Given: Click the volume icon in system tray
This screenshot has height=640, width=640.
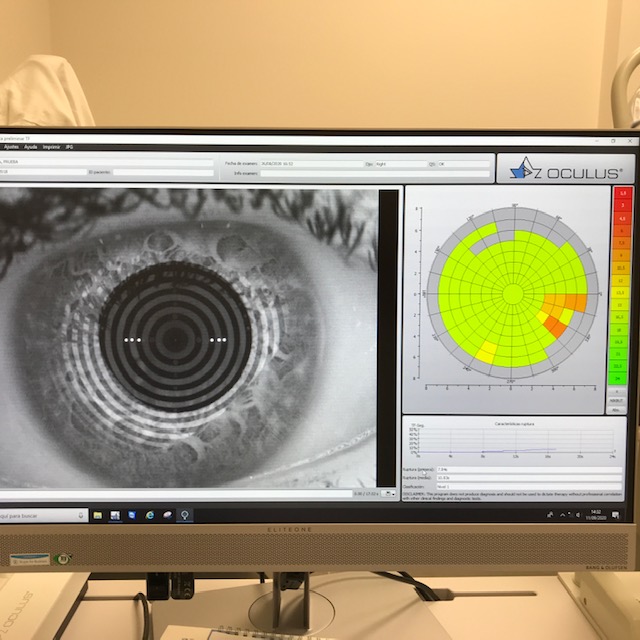Looking at the screenshot, I should (x=578, y=515).
